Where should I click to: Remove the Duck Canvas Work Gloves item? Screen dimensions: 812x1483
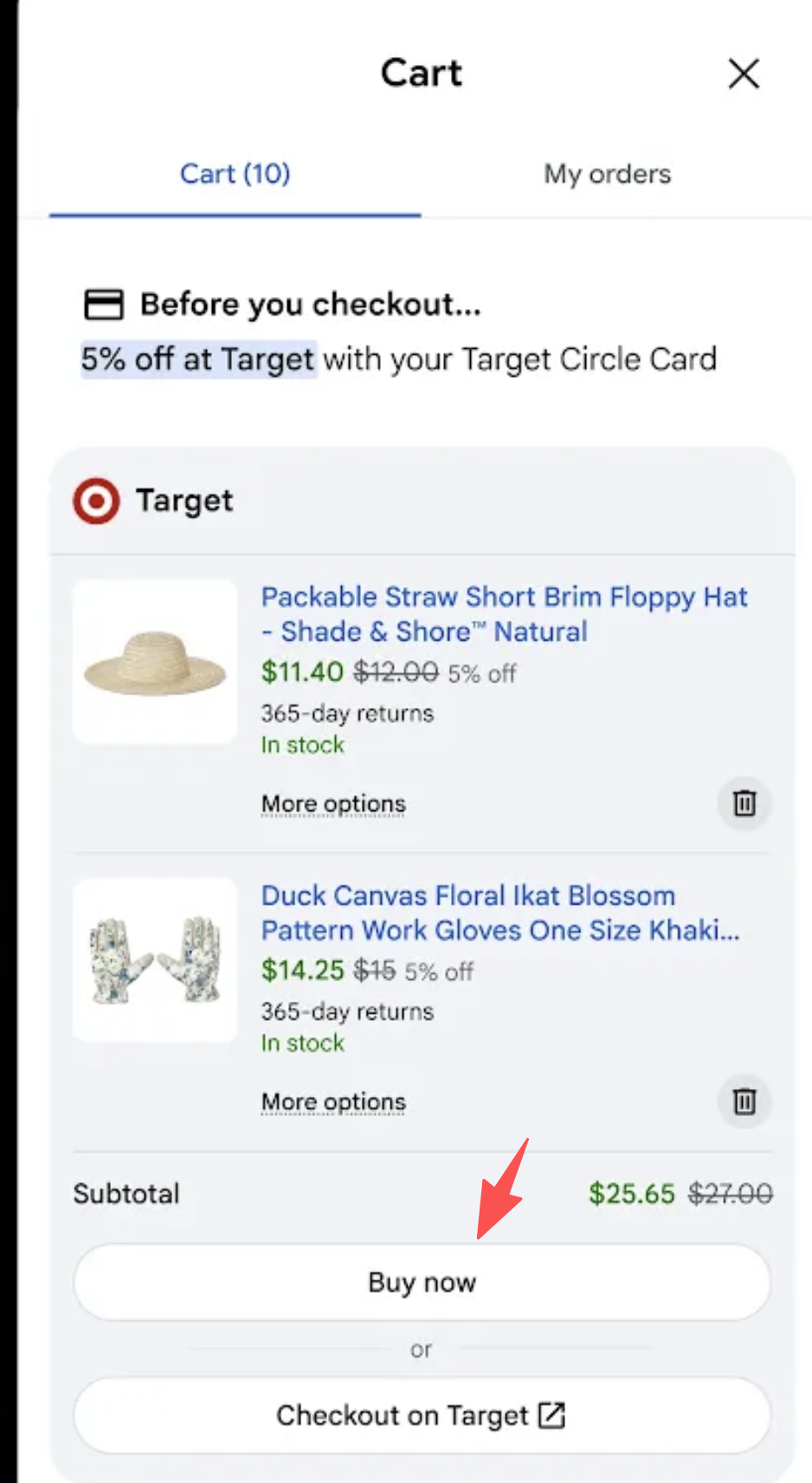[x=744, y=1101]
